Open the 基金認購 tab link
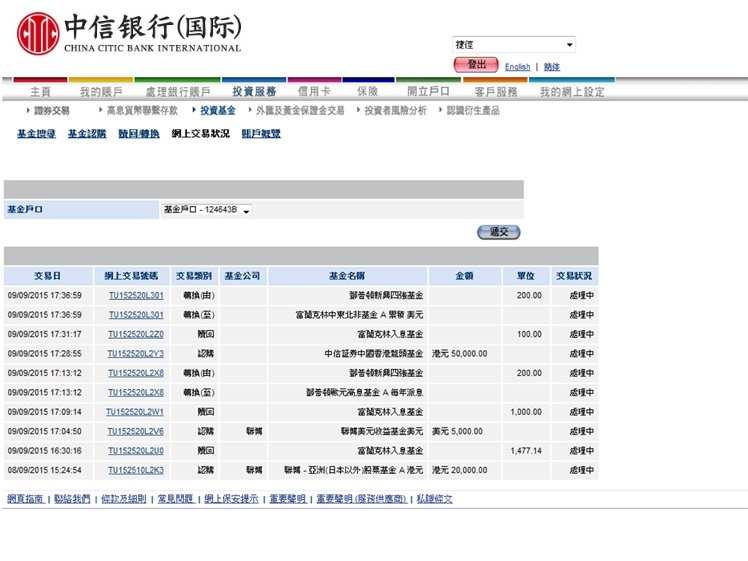This screenshot has height=561, width=748. [87, 134]
